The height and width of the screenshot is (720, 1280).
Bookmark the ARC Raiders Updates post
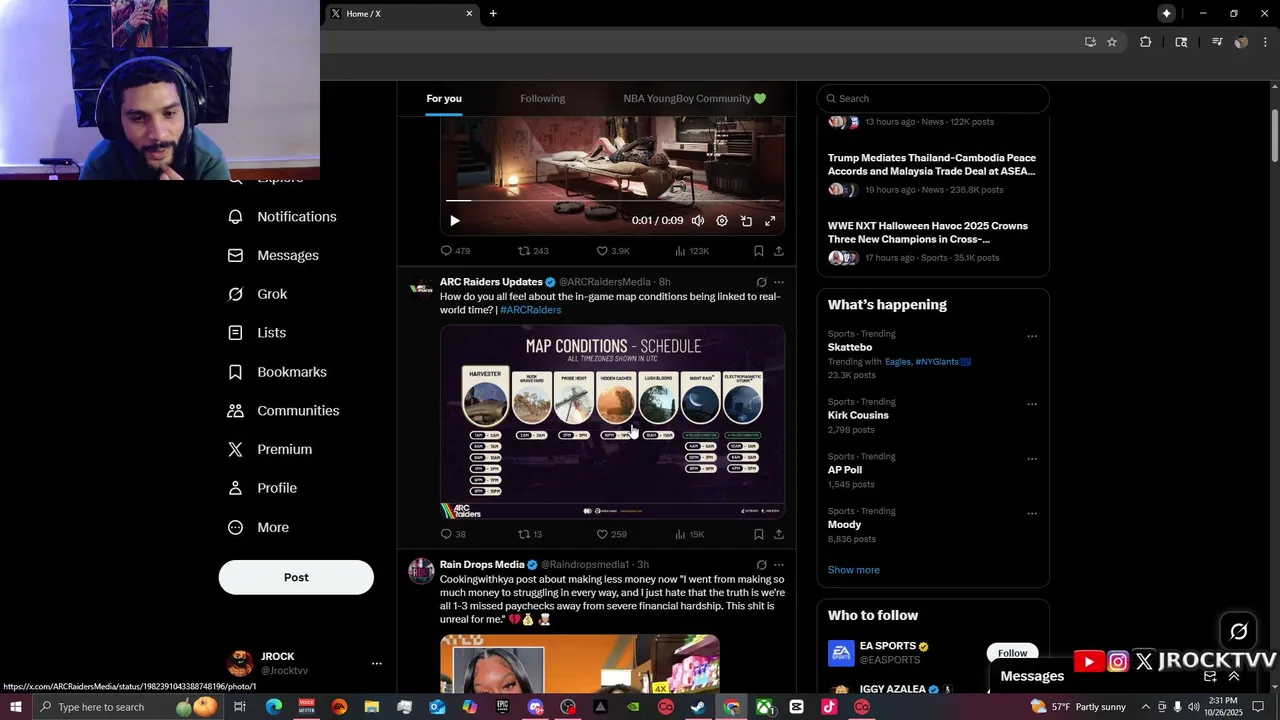pos(759,534)
